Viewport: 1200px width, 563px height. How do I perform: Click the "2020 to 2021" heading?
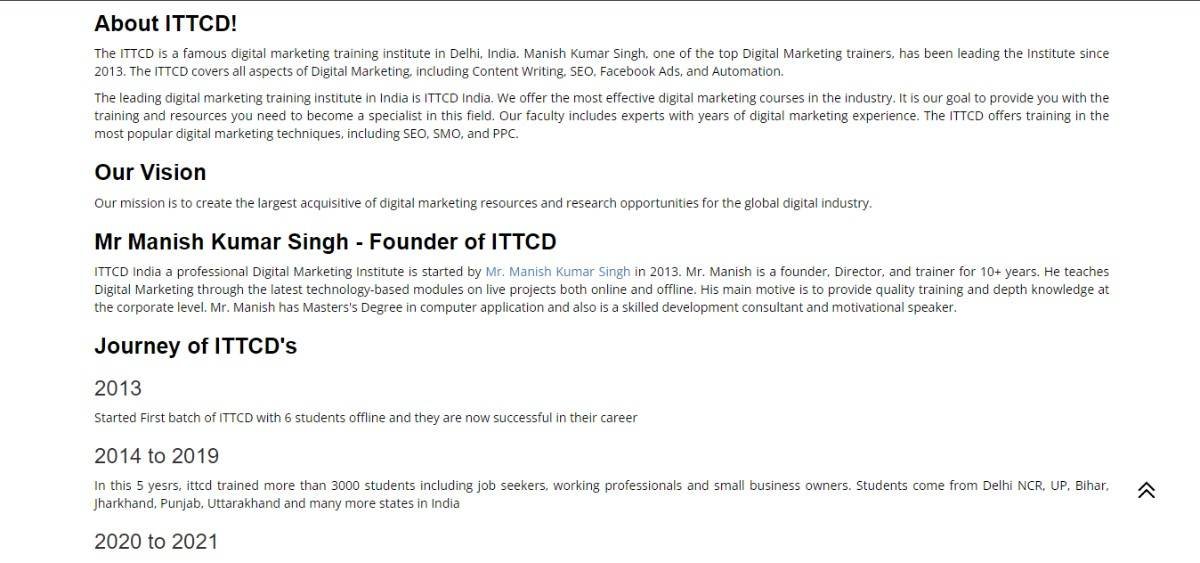[x=155, y=542]
